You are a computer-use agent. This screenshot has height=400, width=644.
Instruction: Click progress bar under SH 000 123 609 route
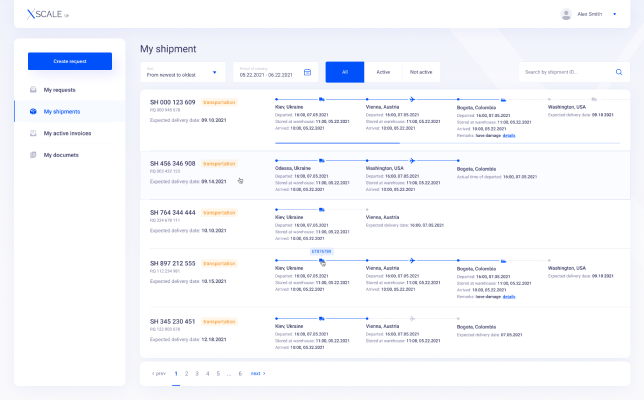447,143
